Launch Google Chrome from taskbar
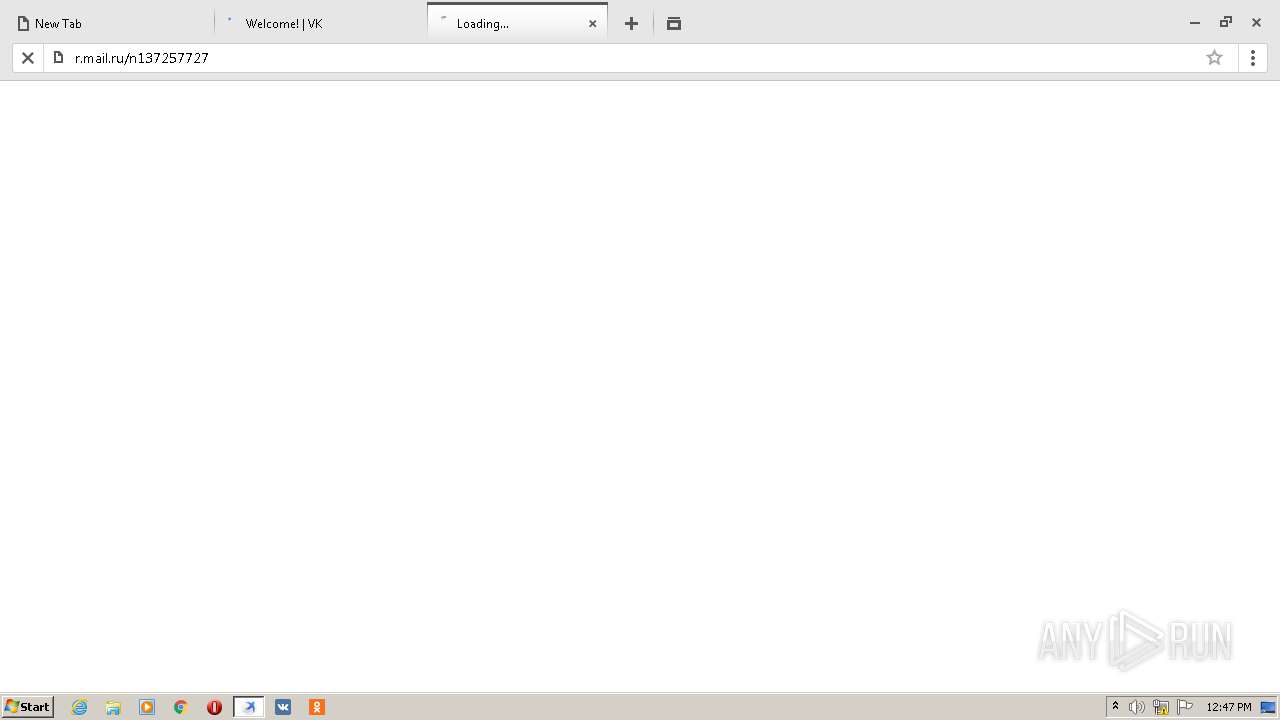Screen dimensions: 1280x720 point(181,707)
